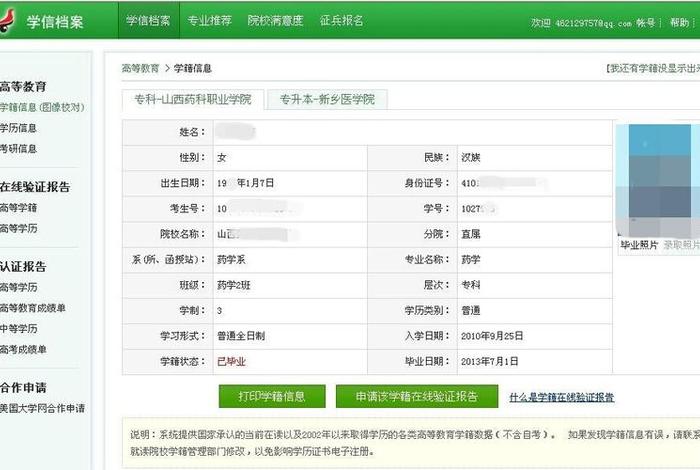Click the 学信档案 logo icon
The width and height of the screenshot is (700, 470).
7,21
